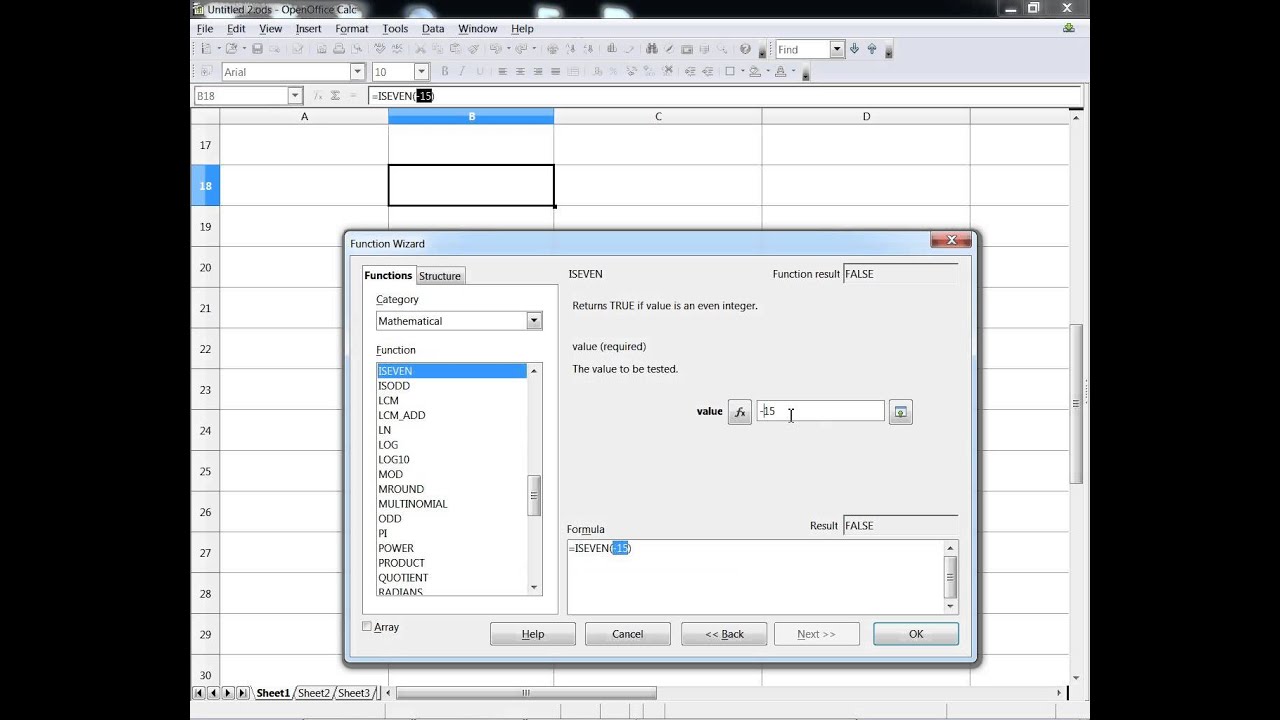The image size is (1280, 720).
Task: Open the Format menu
Action: [352, 29]
